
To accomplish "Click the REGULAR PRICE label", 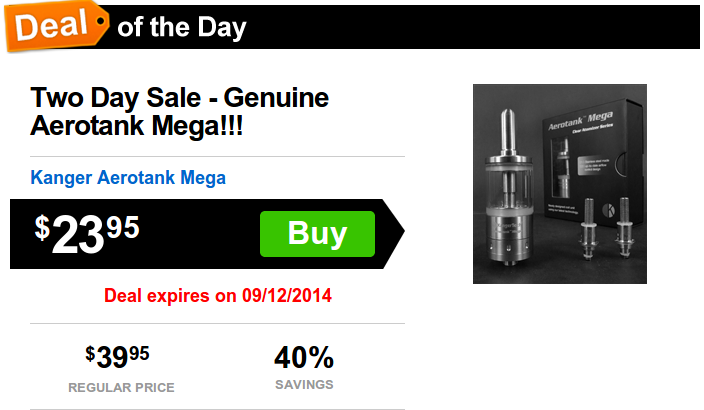I will coord(121,388).
